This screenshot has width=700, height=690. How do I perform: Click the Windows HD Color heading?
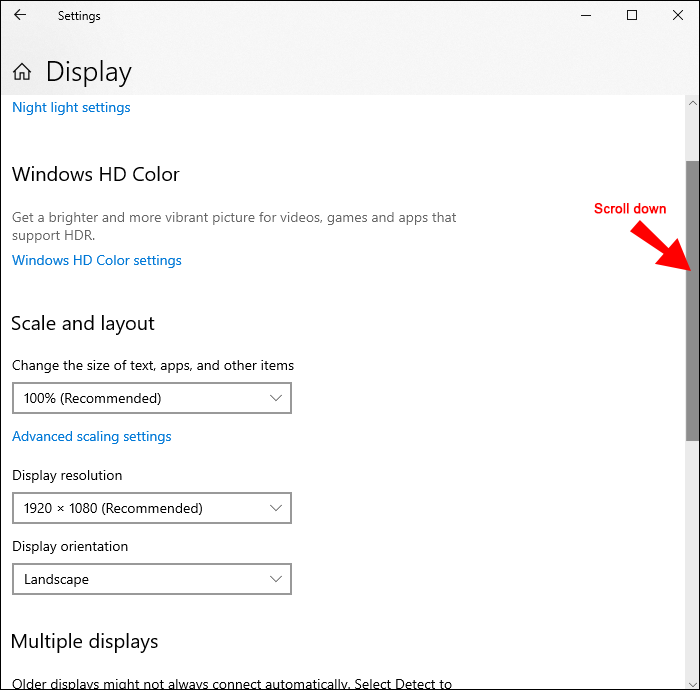(96, 174)
